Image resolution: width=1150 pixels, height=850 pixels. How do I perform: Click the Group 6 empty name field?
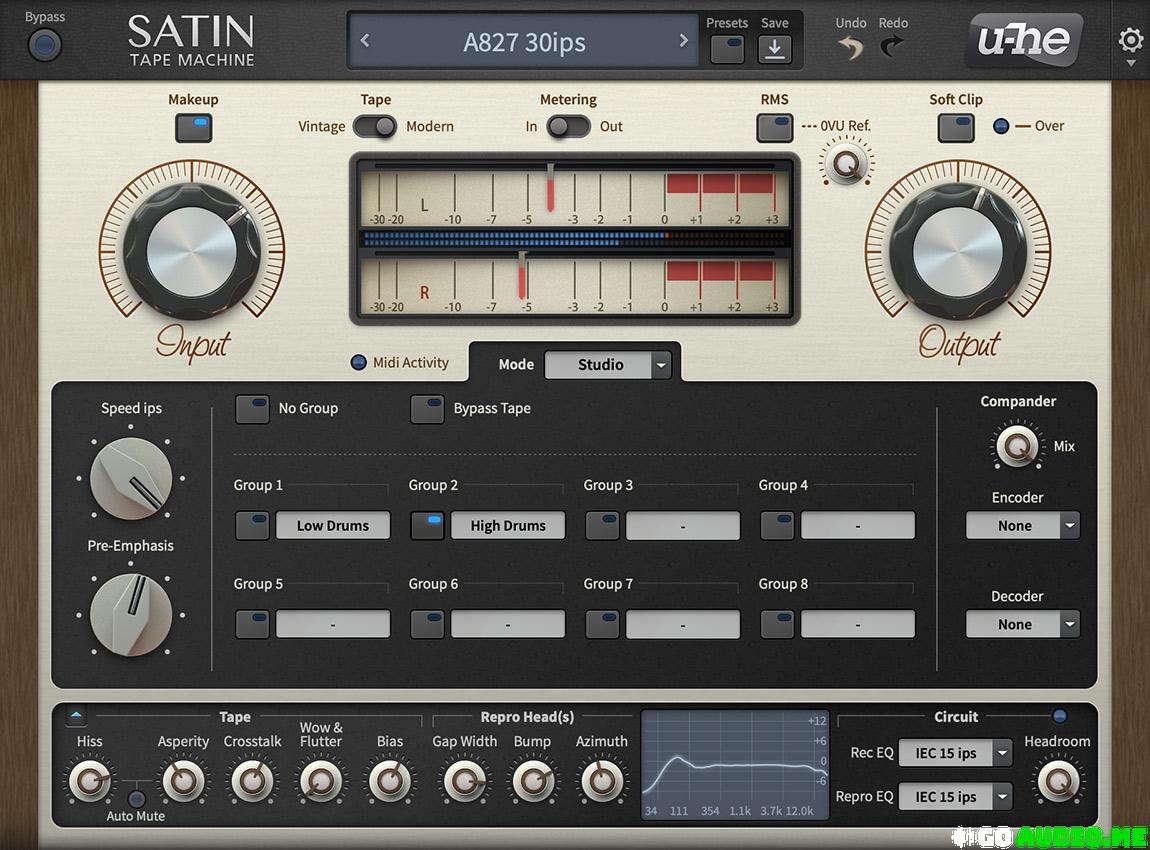point(508,624)
